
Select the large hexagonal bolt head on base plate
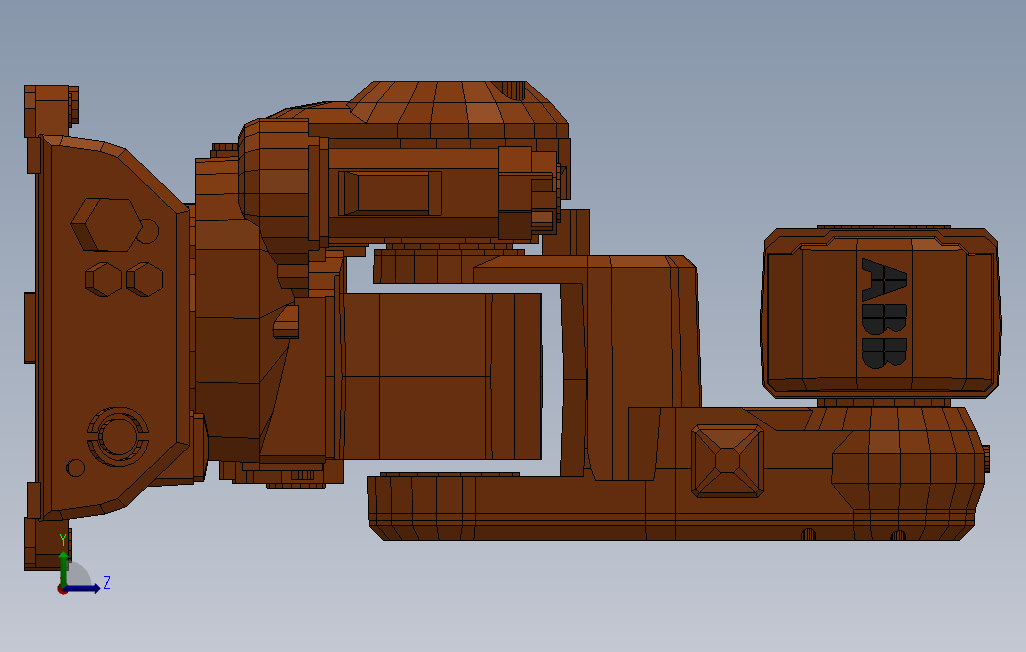click(106, 225)
